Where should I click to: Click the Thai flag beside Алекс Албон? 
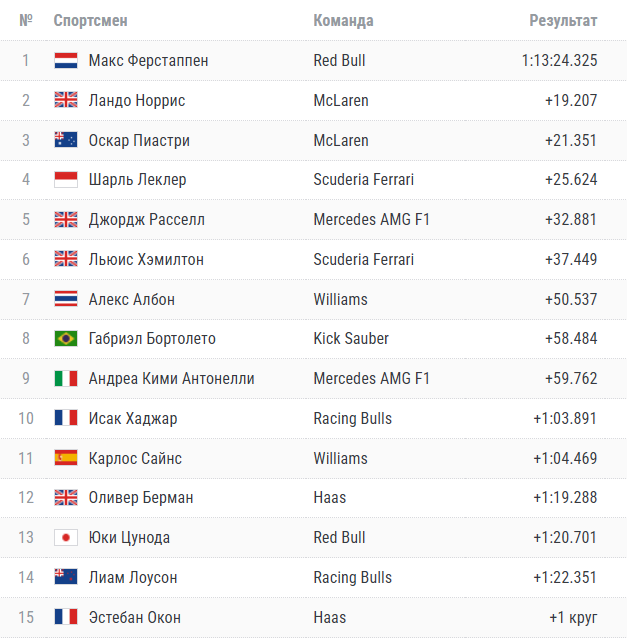[x=66, y=299]
